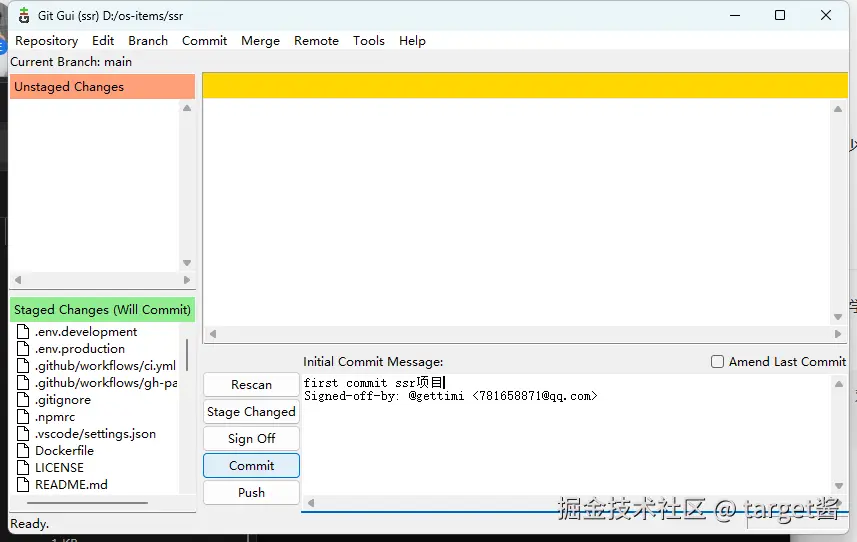Open the Tools menu
This screenshot has width=857, height=542.
coord(368,40)
